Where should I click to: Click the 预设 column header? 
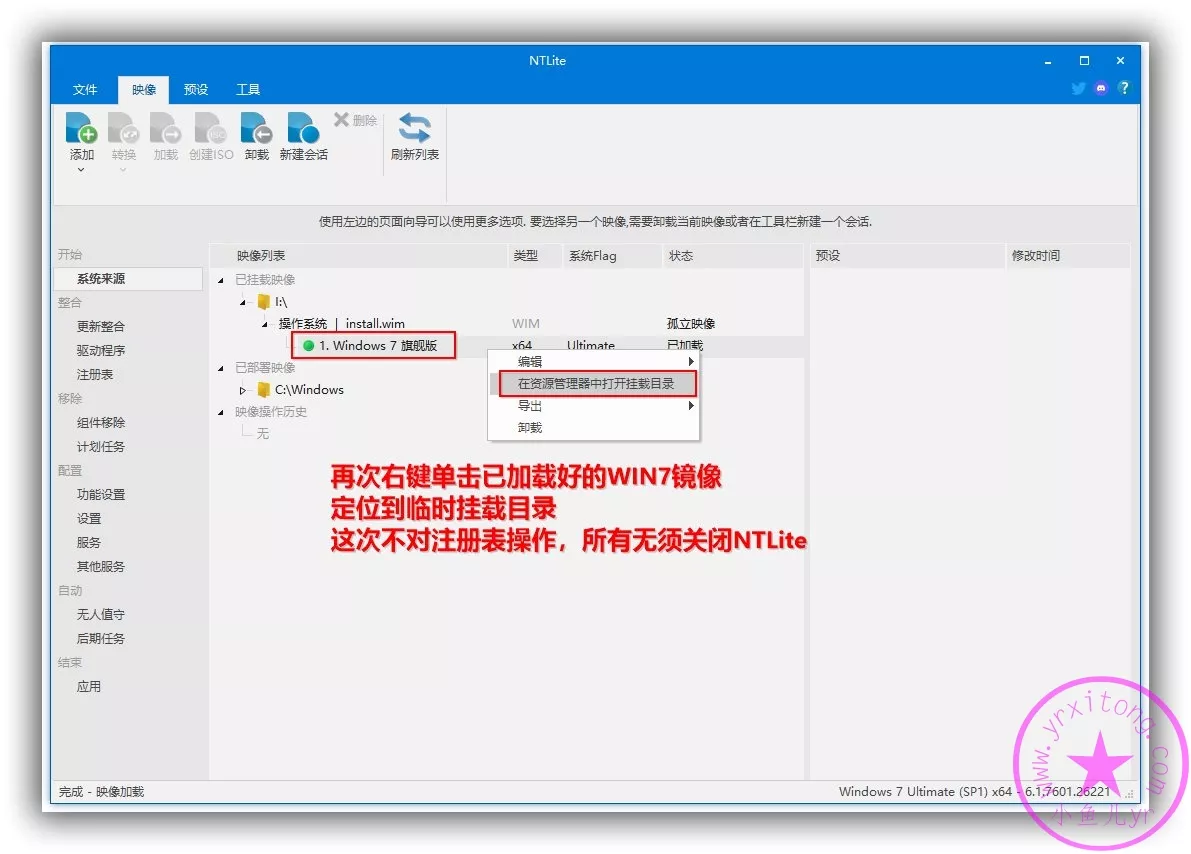pyautogui.click(x=907, y=256)
